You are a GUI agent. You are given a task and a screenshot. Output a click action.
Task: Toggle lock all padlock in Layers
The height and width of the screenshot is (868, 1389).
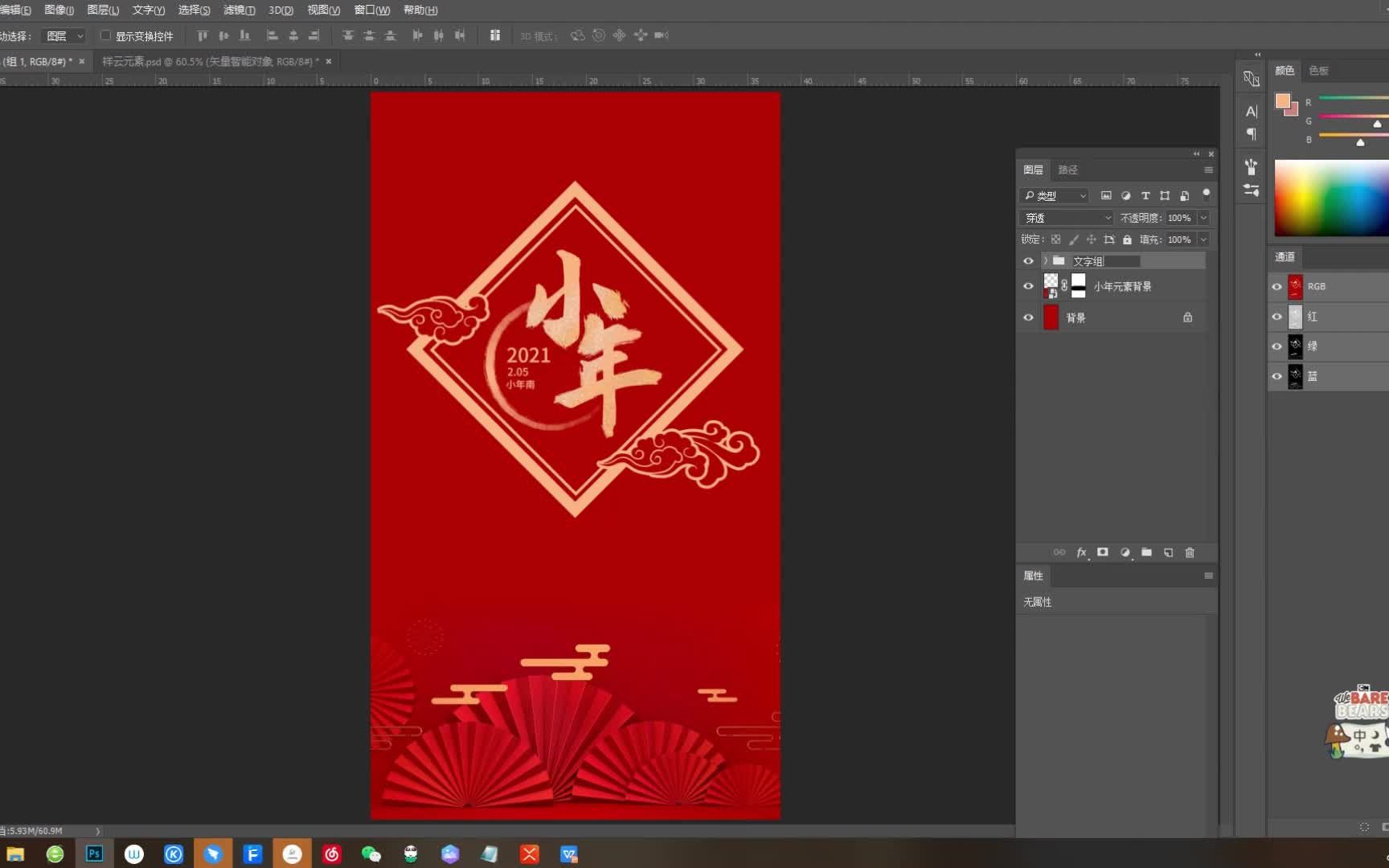click(1127, 240)
